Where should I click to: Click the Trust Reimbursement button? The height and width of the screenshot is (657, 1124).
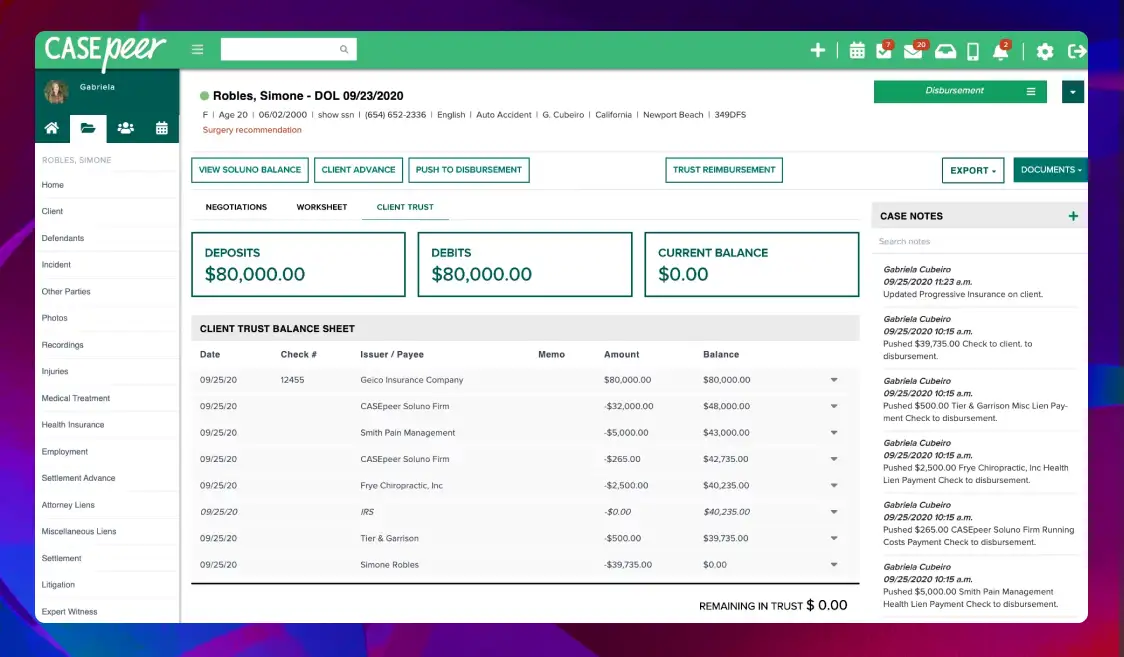723,170
